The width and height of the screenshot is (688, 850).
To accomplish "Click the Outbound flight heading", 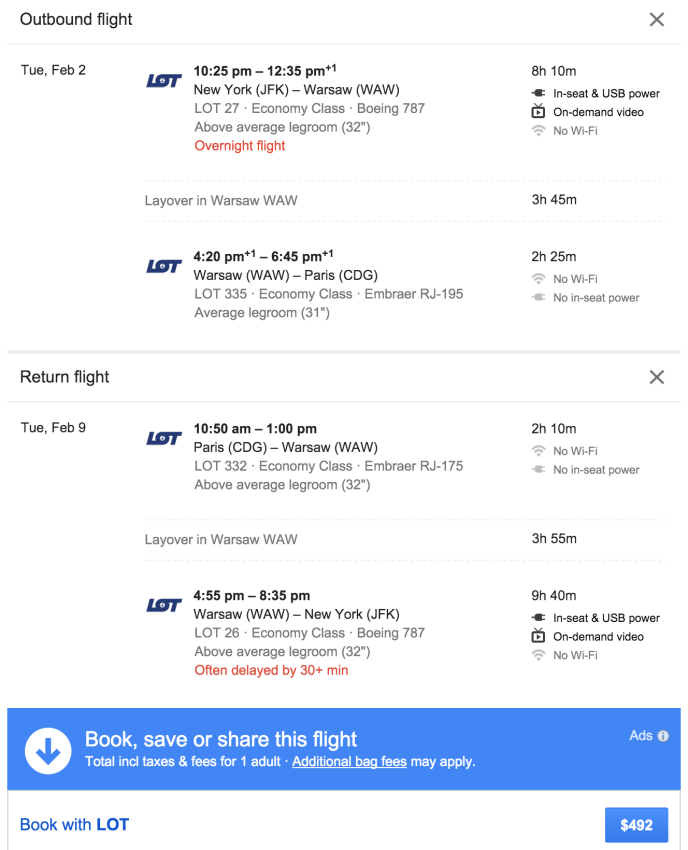I will [x=76, y=19].
